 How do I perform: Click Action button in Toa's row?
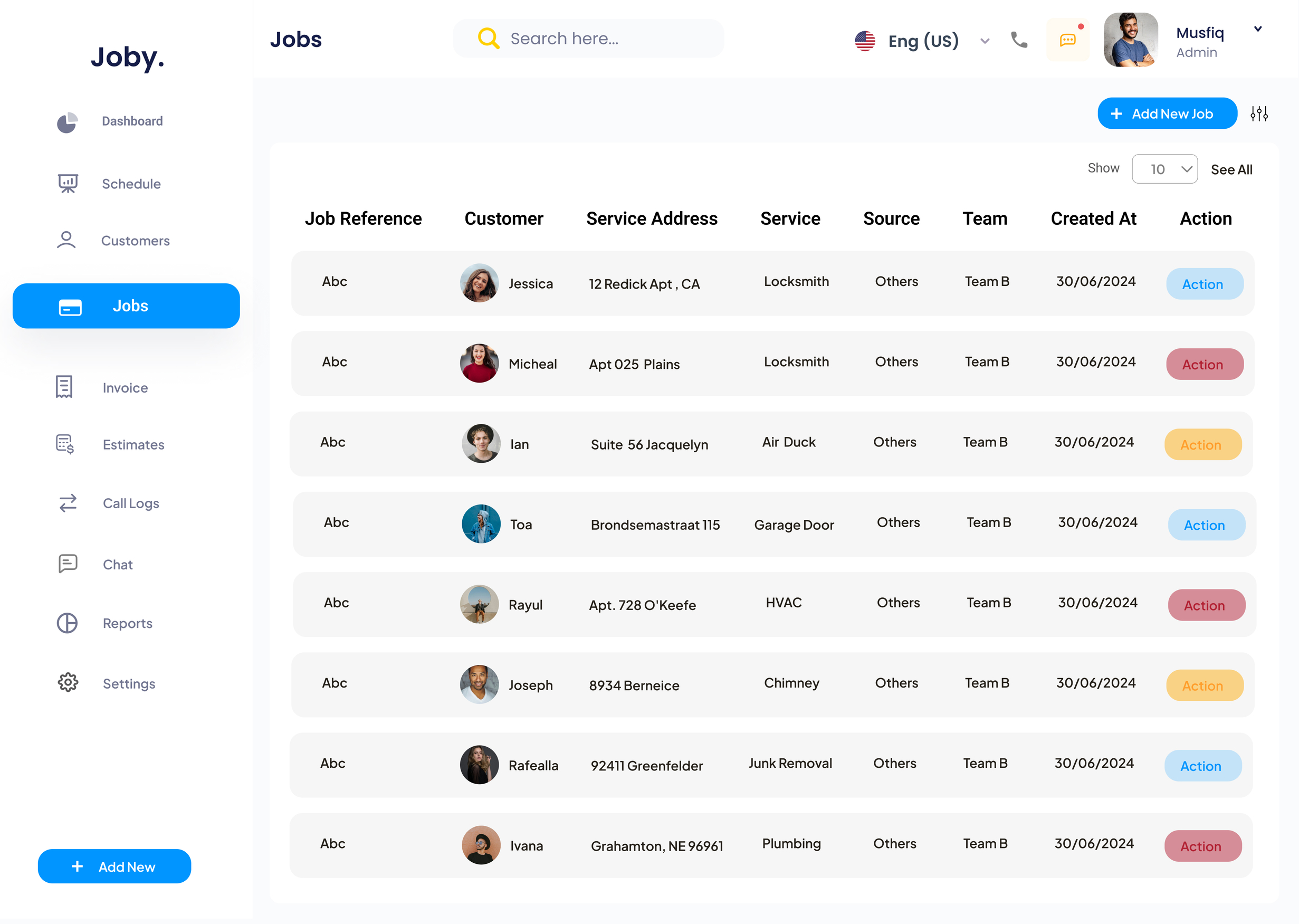tap(1206, 525)
